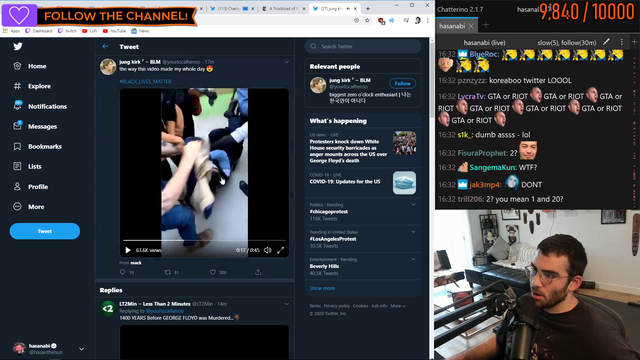Click the Search Twitter field
This screenshot has height=360, width=640.
point(363,47)
